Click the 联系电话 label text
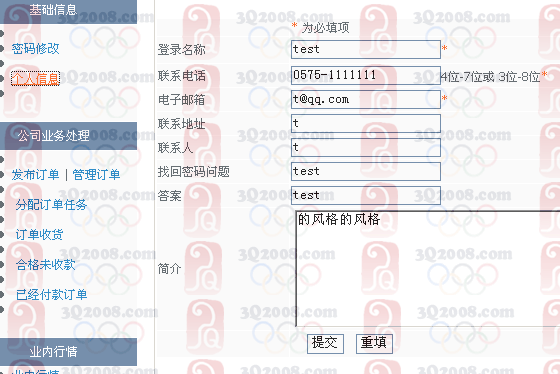Screen dimensions: 560x374 [182, 76]
